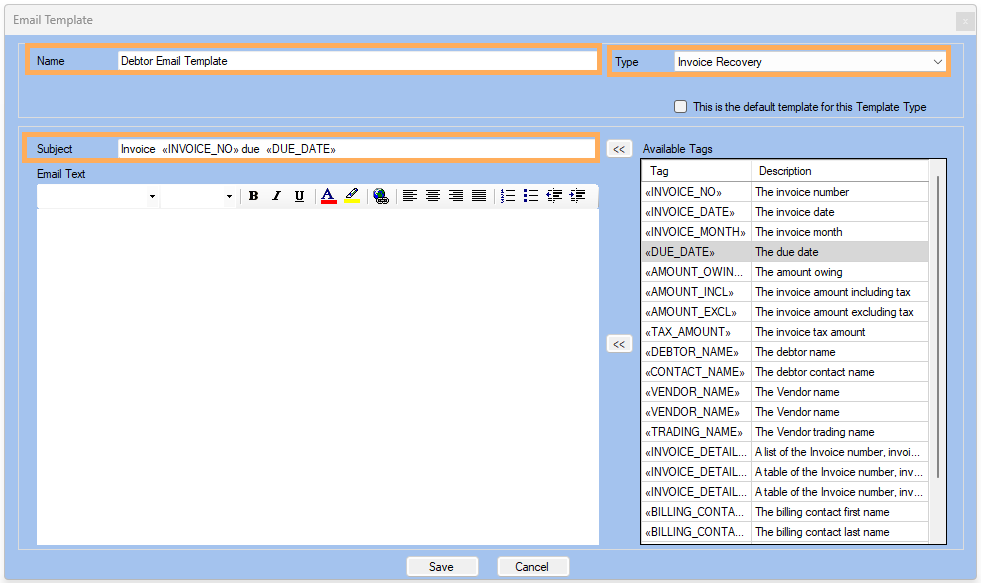Increase the indent of the email text
This screenshot has width=981, height=583.
click(x=577, y=196)
